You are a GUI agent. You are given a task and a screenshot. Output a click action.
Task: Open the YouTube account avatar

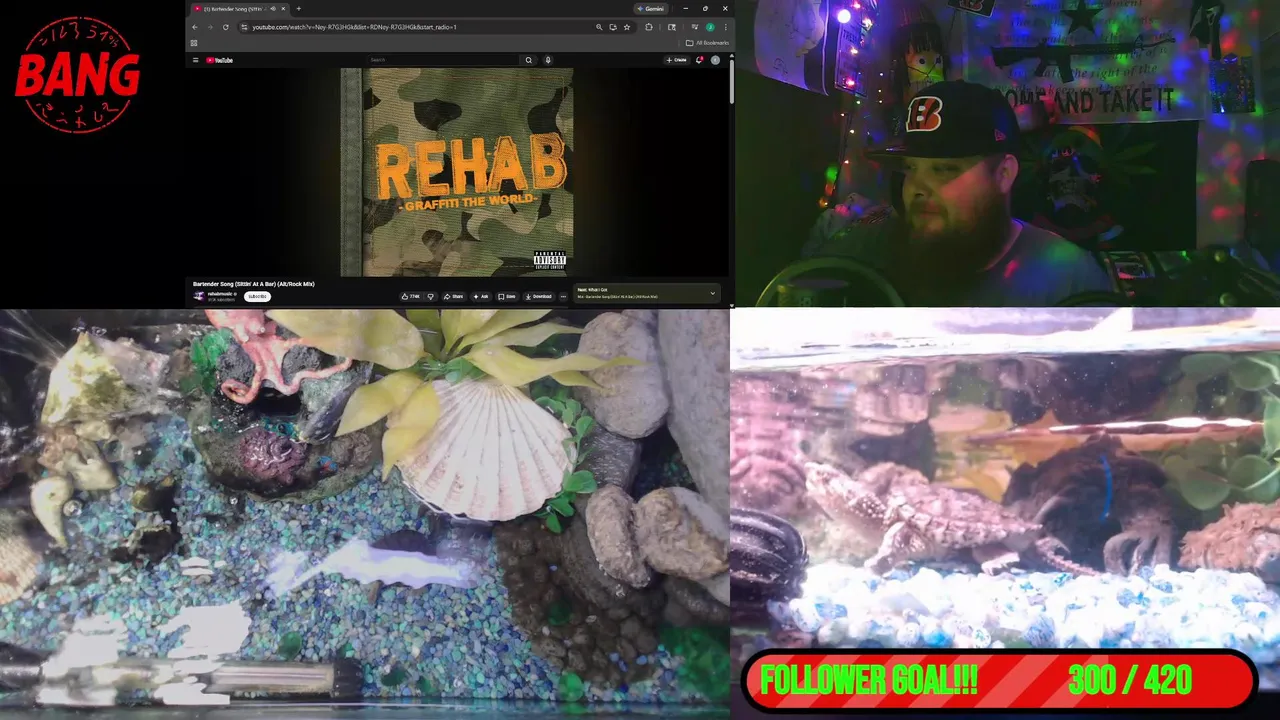(715, 60)
